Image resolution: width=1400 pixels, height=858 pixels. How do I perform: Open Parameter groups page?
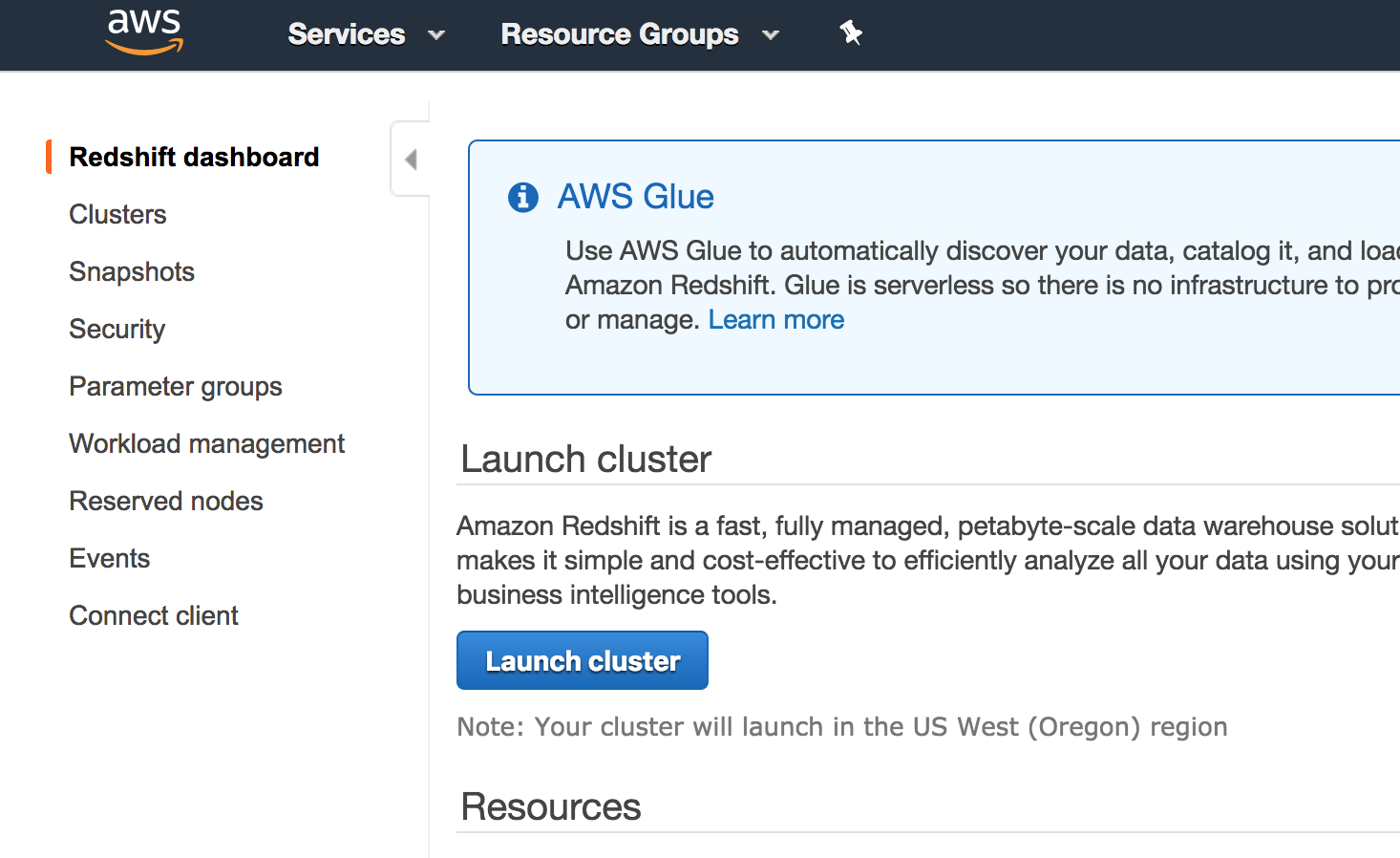tap(176, 386)
